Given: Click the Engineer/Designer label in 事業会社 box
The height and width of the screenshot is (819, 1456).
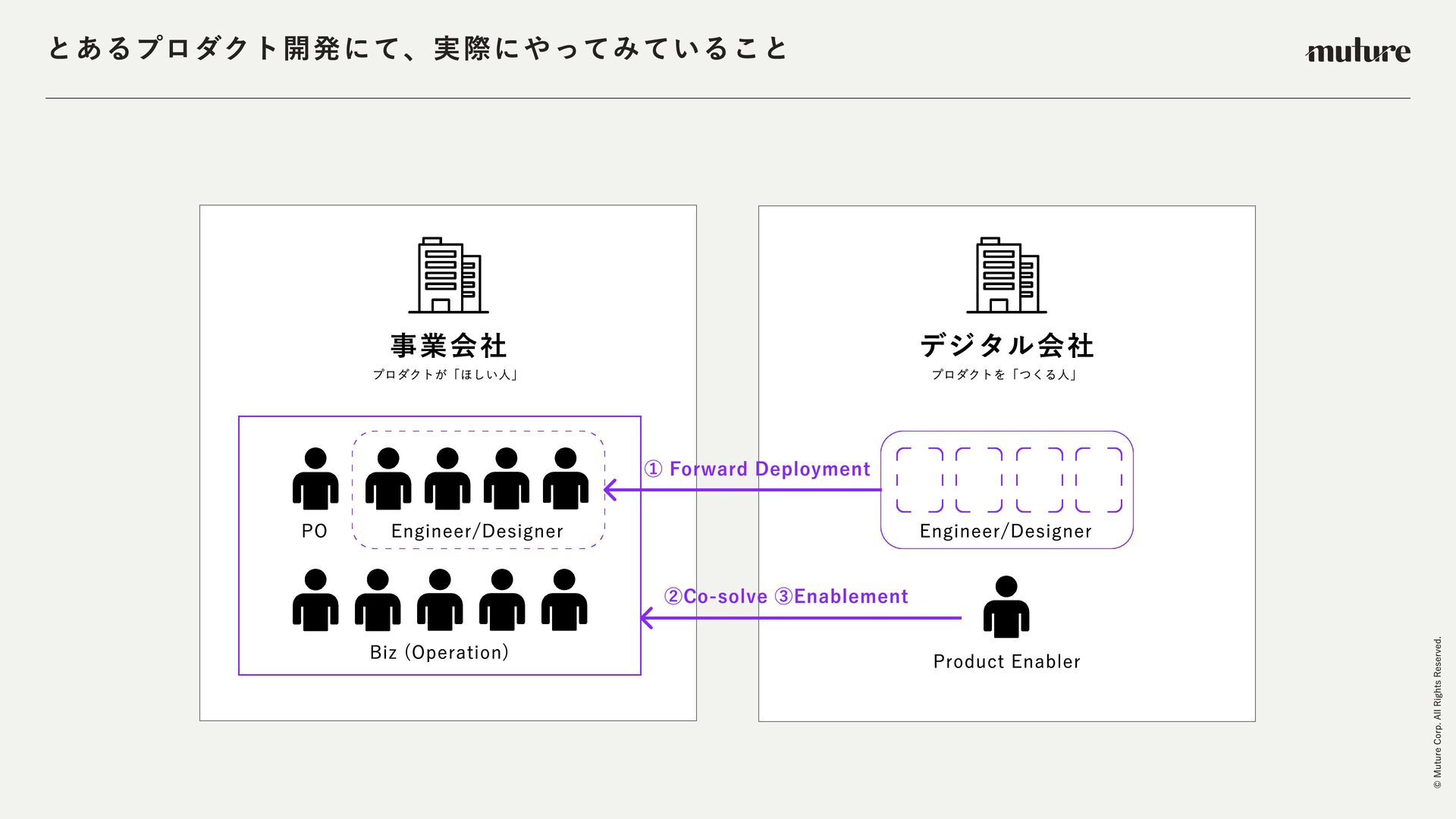Looking at the screenshot, I should pos(477,531).
